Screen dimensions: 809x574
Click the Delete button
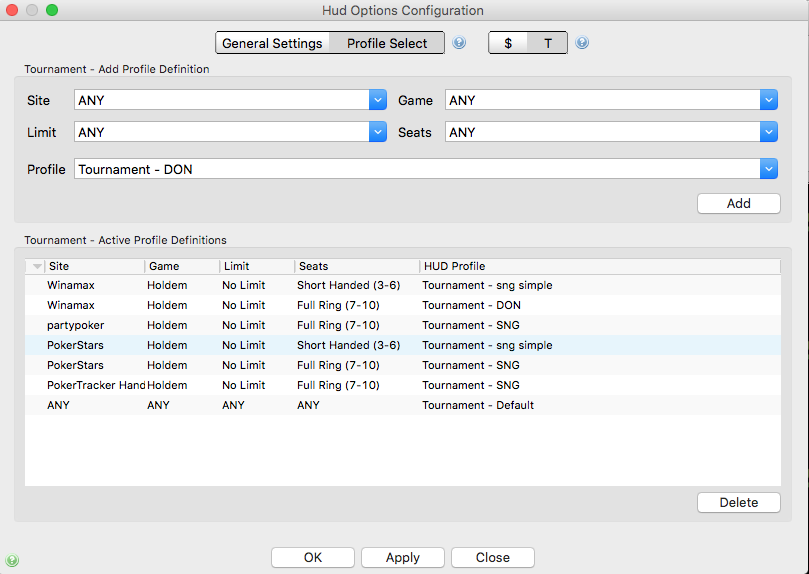pyautogui.click(x=738, y=502)
